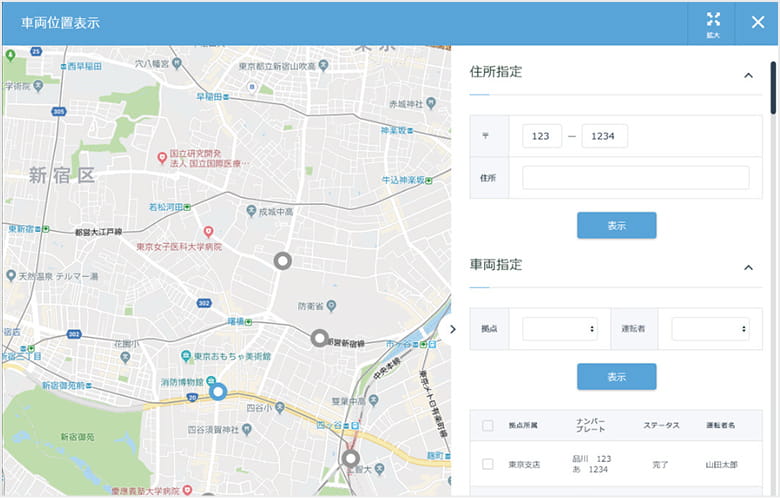This screenshot has height=498, width=780.
Task: Click the 四谷須賀神社 map pin
Action: pyautogui.click(x=246, y=429)
